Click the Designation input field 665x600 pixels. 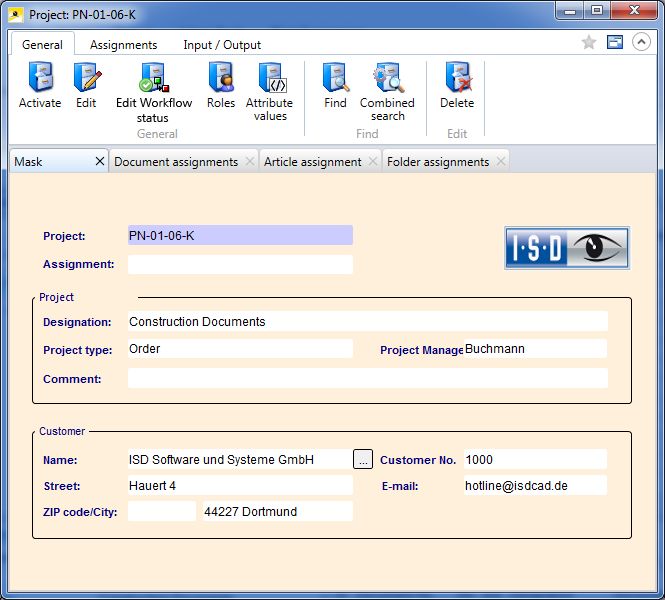tap(367, 322)
